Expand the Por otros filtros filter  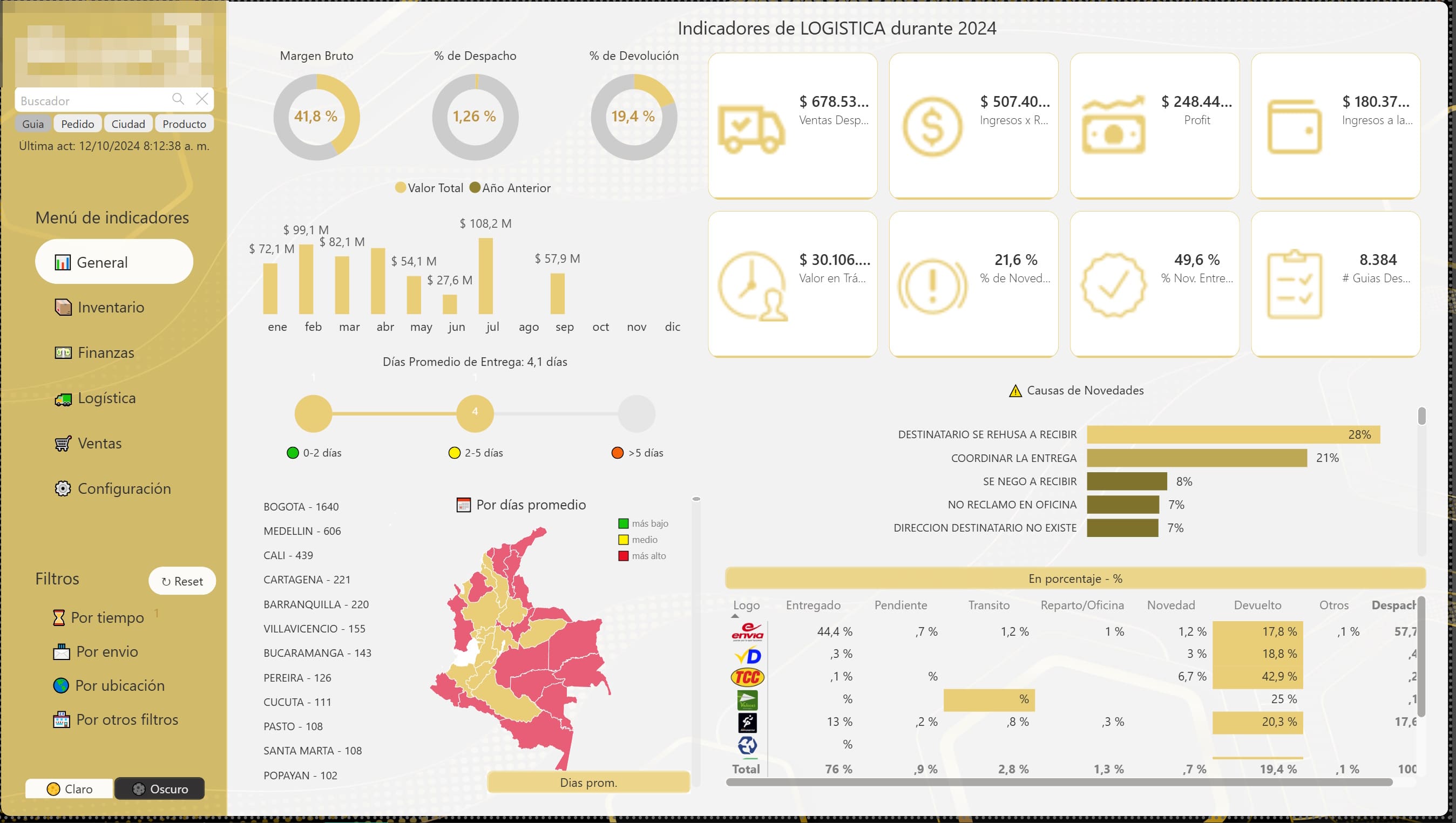click(116, 719)
